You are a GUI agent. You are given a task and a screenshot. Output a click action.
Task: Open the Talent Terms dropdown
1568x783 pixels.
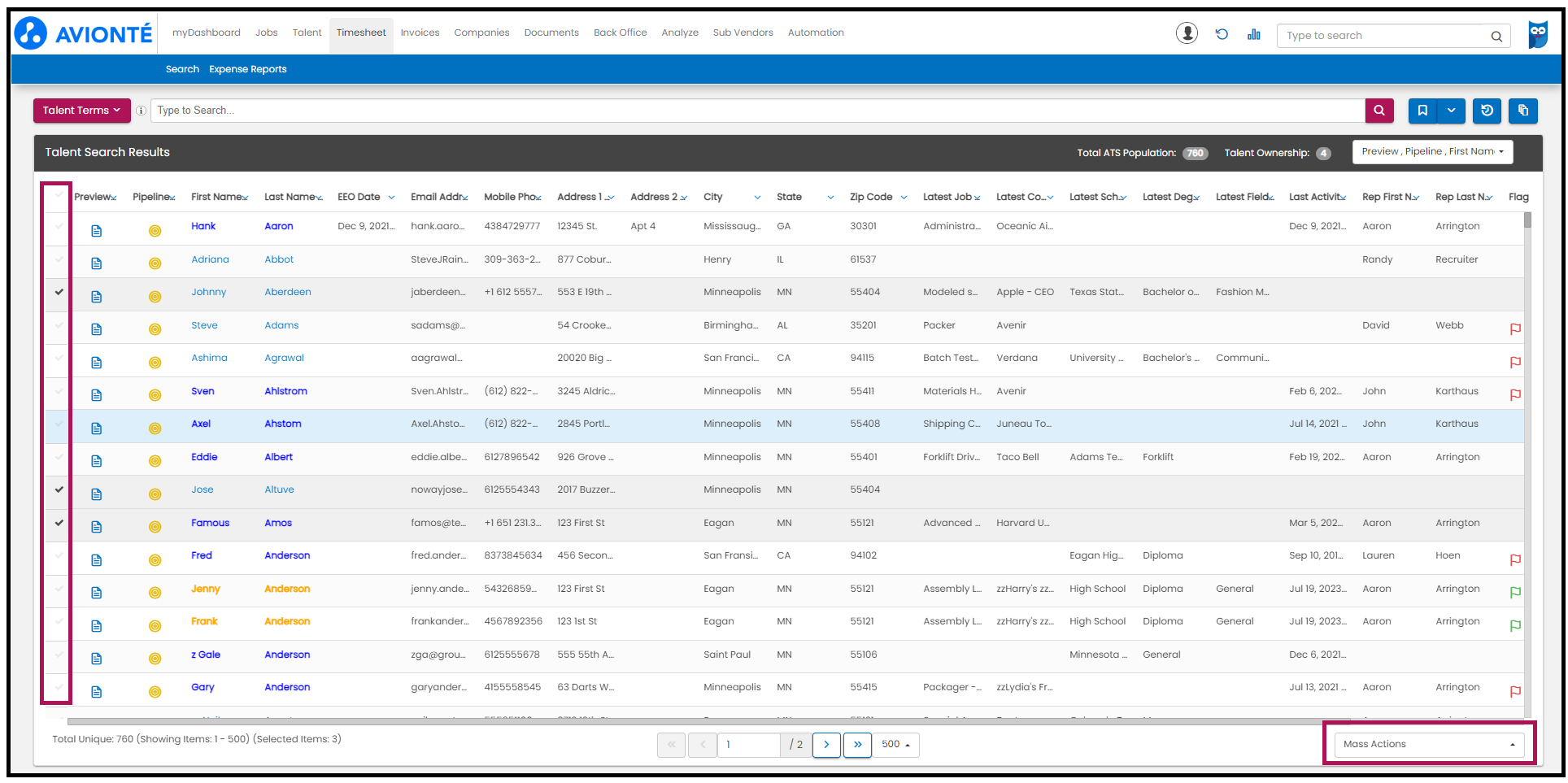point(81,110)
